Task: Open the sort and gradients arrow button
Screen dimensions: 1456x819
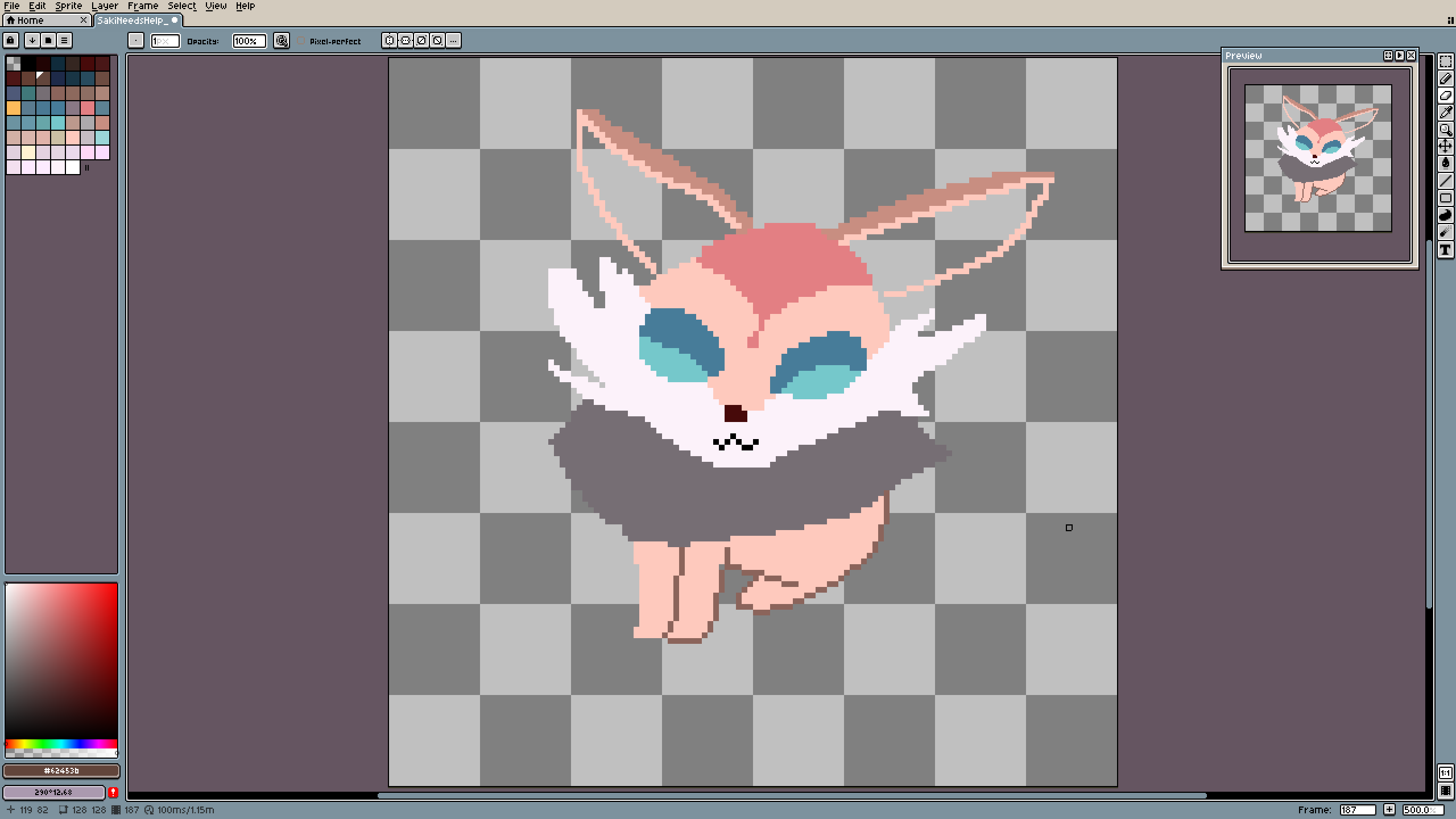Action: [32, 40]
